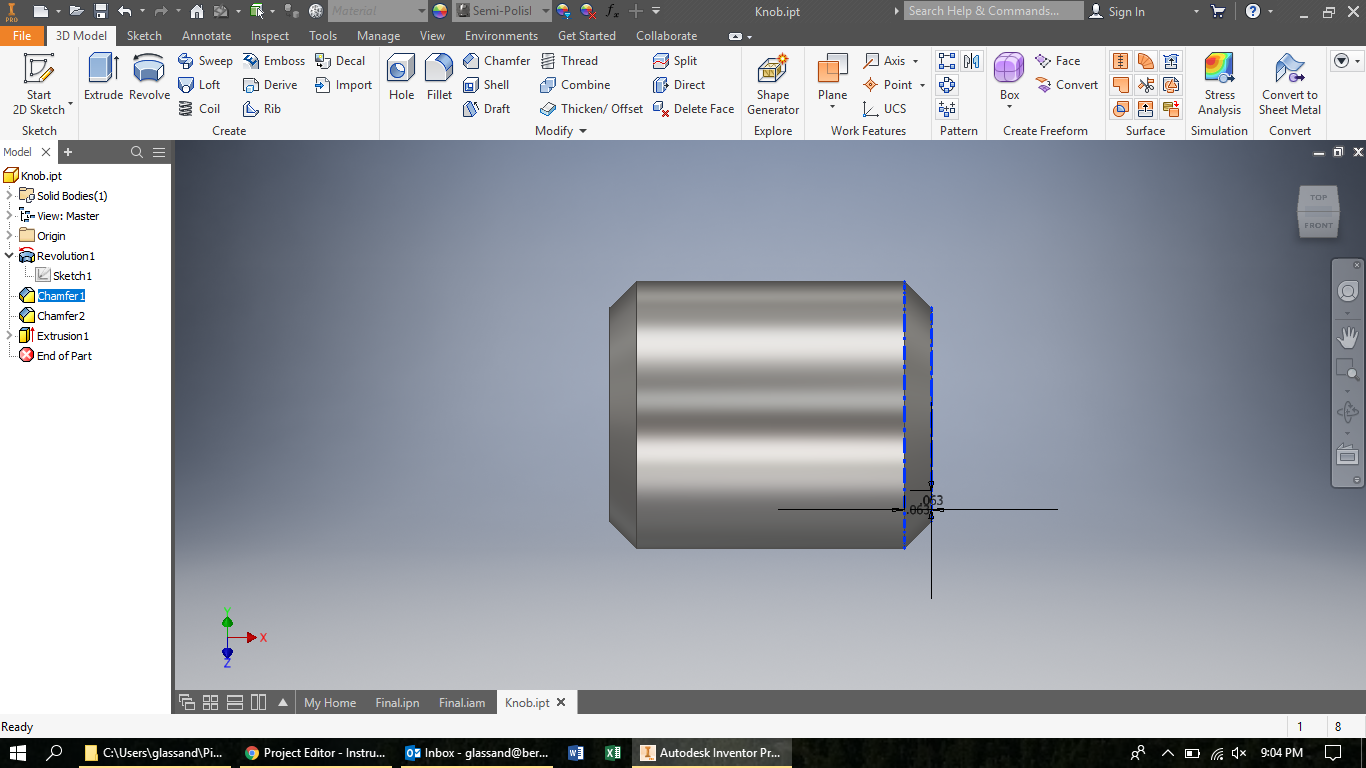This screenshot has height=768, width=1366.
Task: Select the Revolve tool
Action: [149, 78]
